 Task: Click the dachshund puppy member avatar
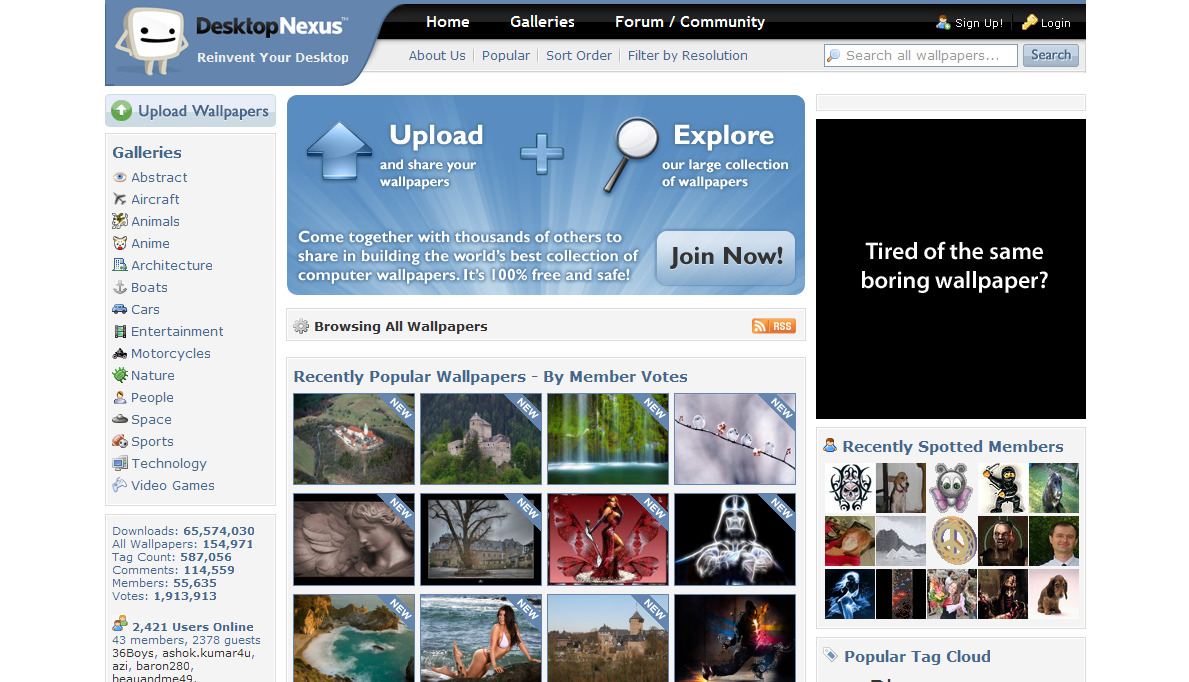tap(1054, 594)
